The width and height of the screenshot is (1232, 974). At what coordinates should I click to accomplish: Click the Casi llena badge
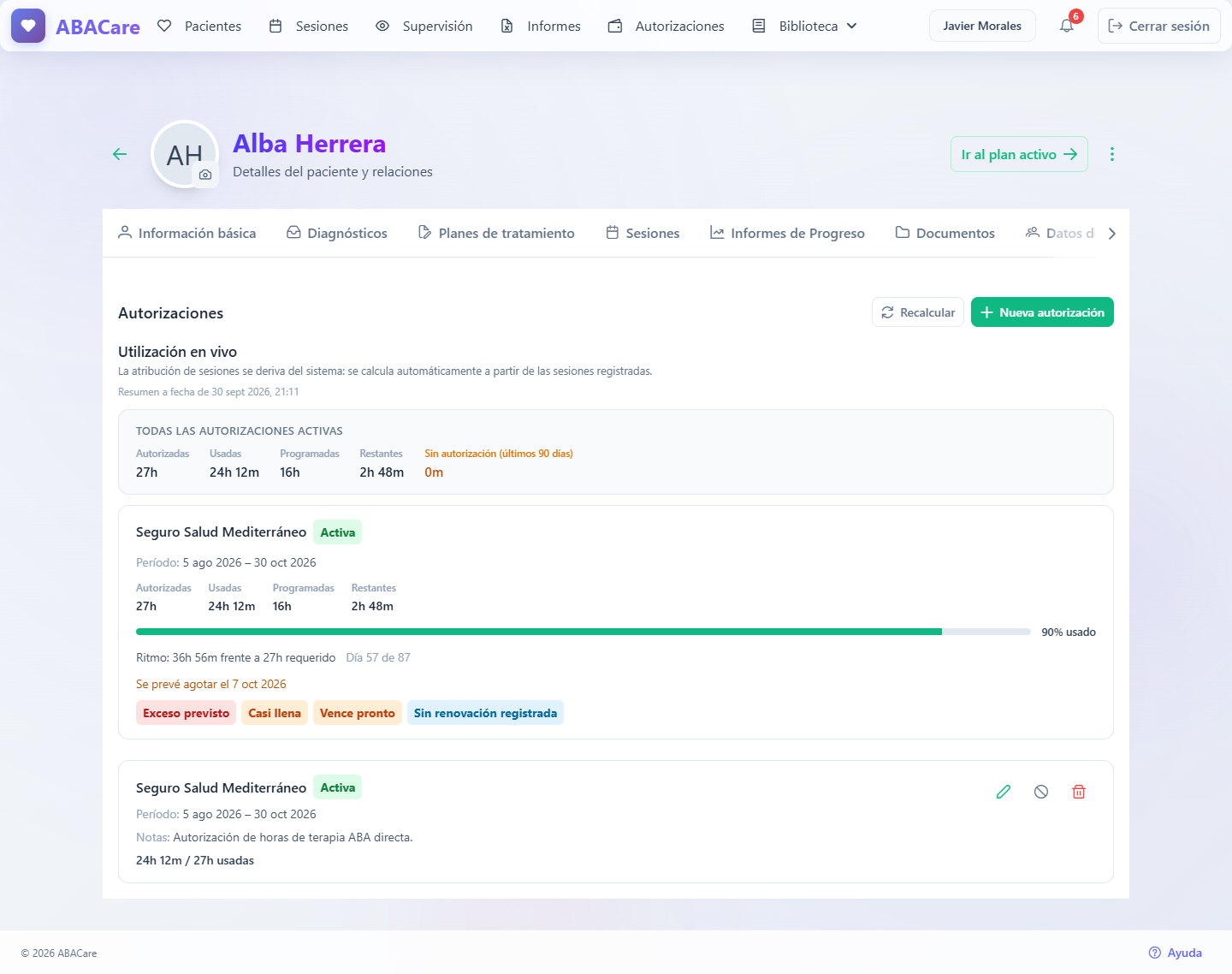(275, 713)
